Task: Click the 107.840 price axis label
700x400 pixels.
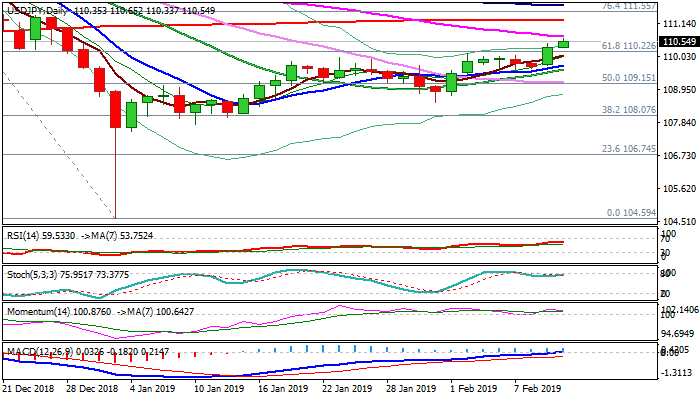Action: pyautogui.click(x=680, y=123)
